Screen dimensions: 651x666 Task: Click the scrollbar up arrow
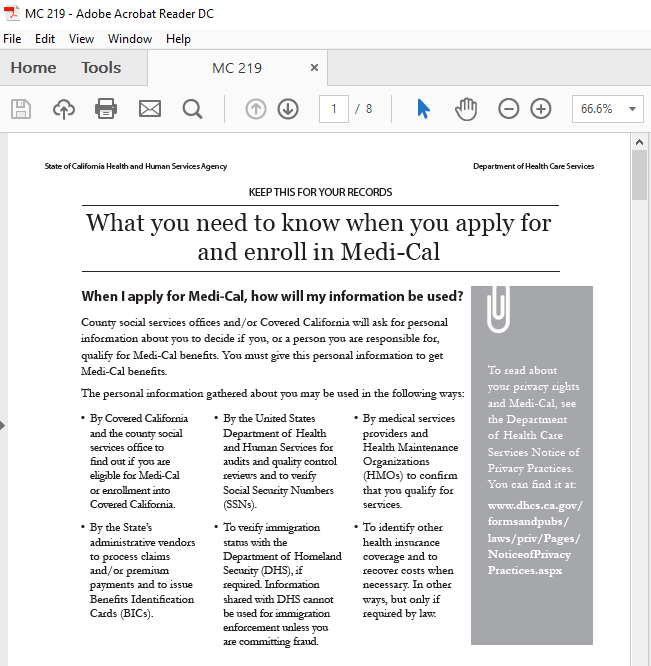(639, 142)
